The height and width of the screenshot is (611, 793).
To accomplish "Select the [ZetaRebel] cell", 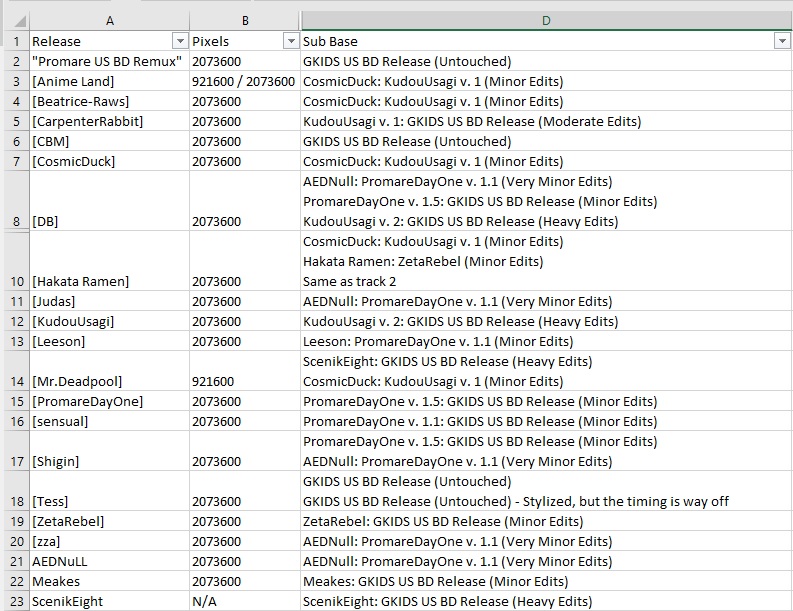I will pos(109,521).
